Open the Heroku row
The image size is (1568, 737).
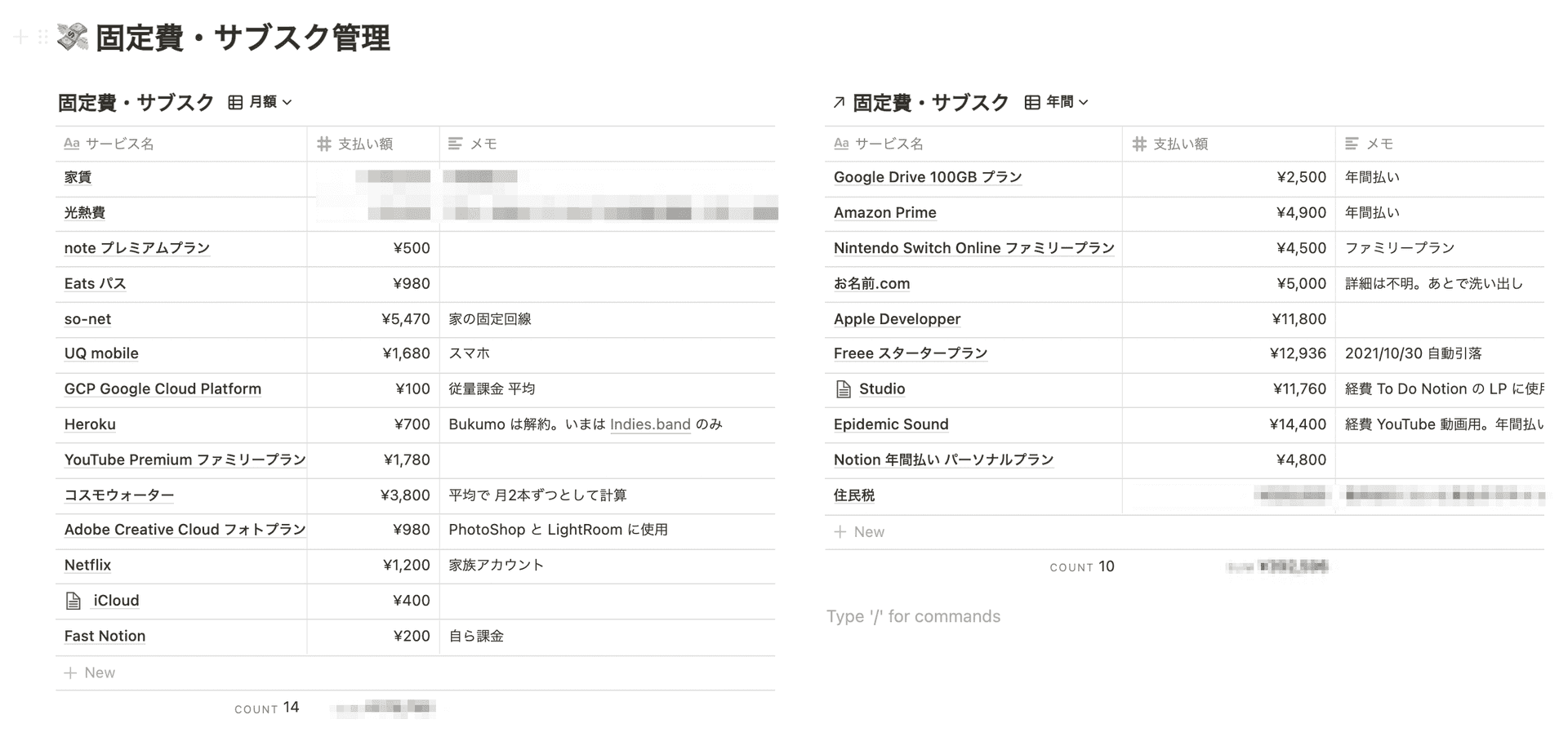pyautogui.click(x=90, y=424)
